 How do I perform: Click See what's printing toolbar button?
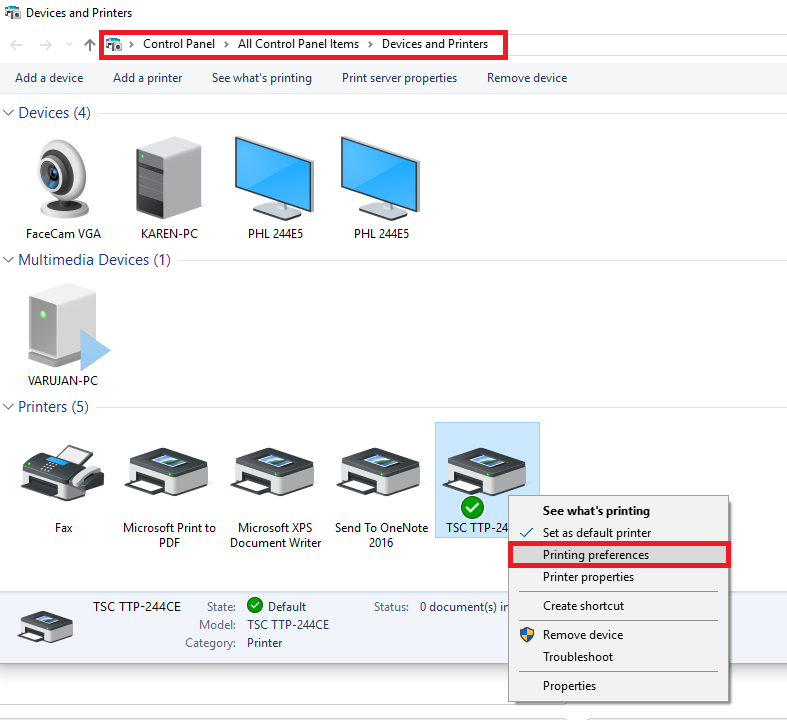(x=261, y=78)
